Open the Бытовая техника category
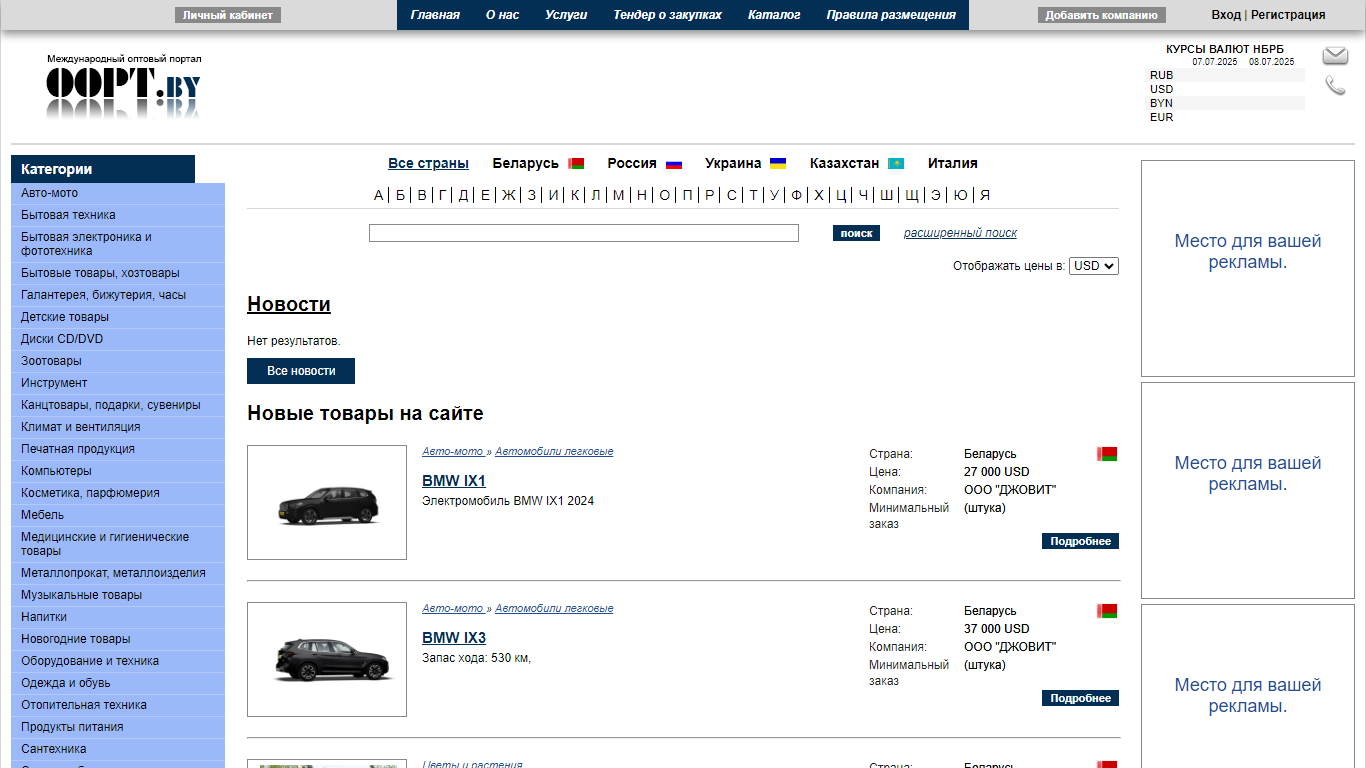 click(118, 215)
